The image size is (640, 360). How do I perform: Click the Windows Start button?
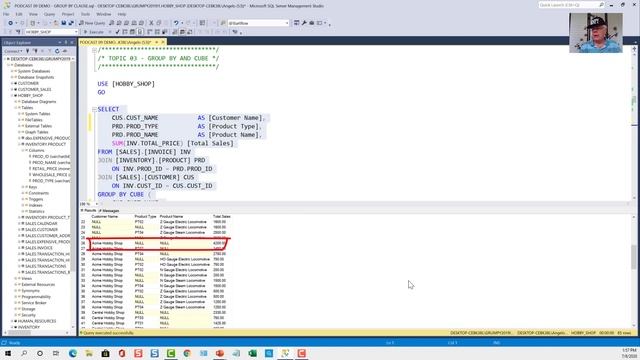[8, 353]
